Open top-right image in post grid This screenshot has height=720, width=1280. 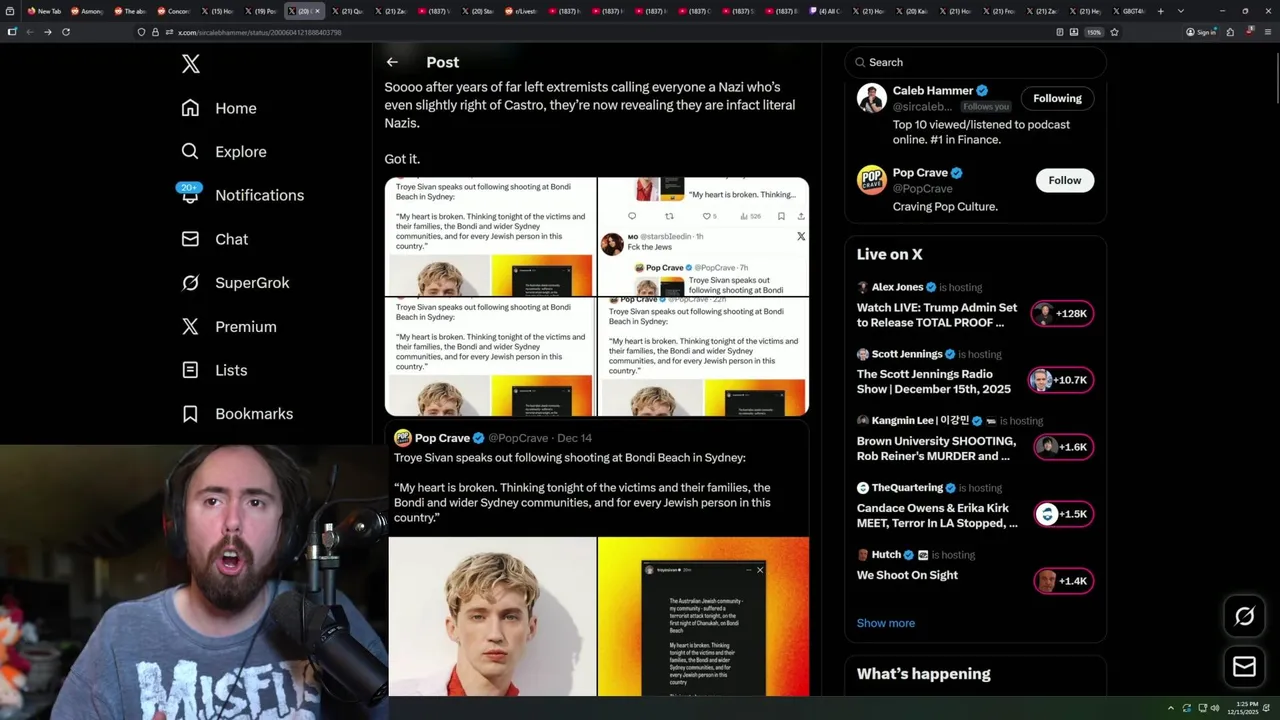[x=703, y=237]
